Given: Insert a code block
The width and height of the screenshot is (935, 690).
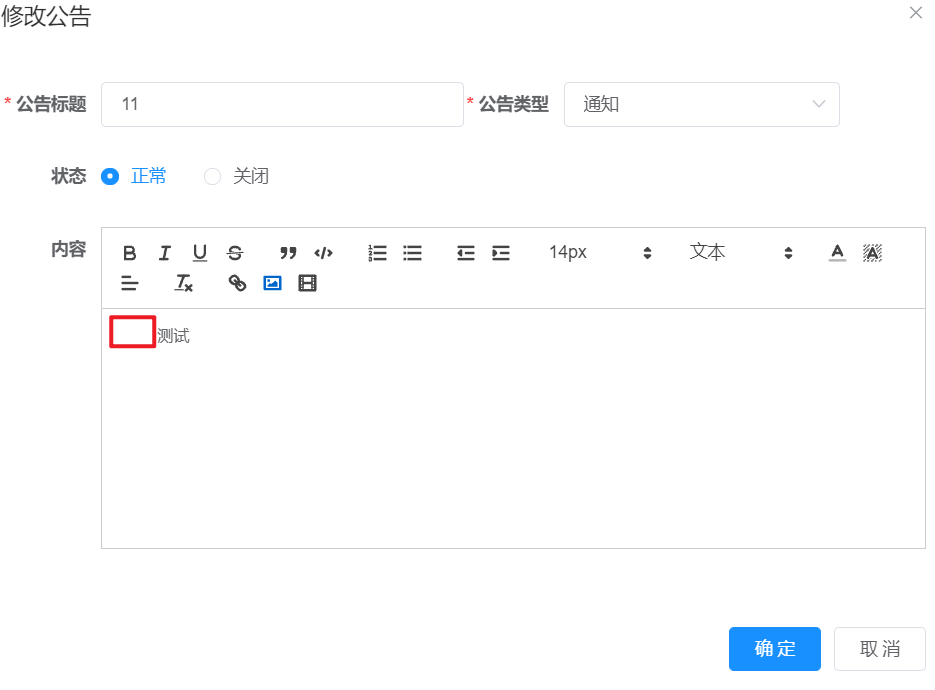Looking at the screenshot, I should [x=323, y=253].
